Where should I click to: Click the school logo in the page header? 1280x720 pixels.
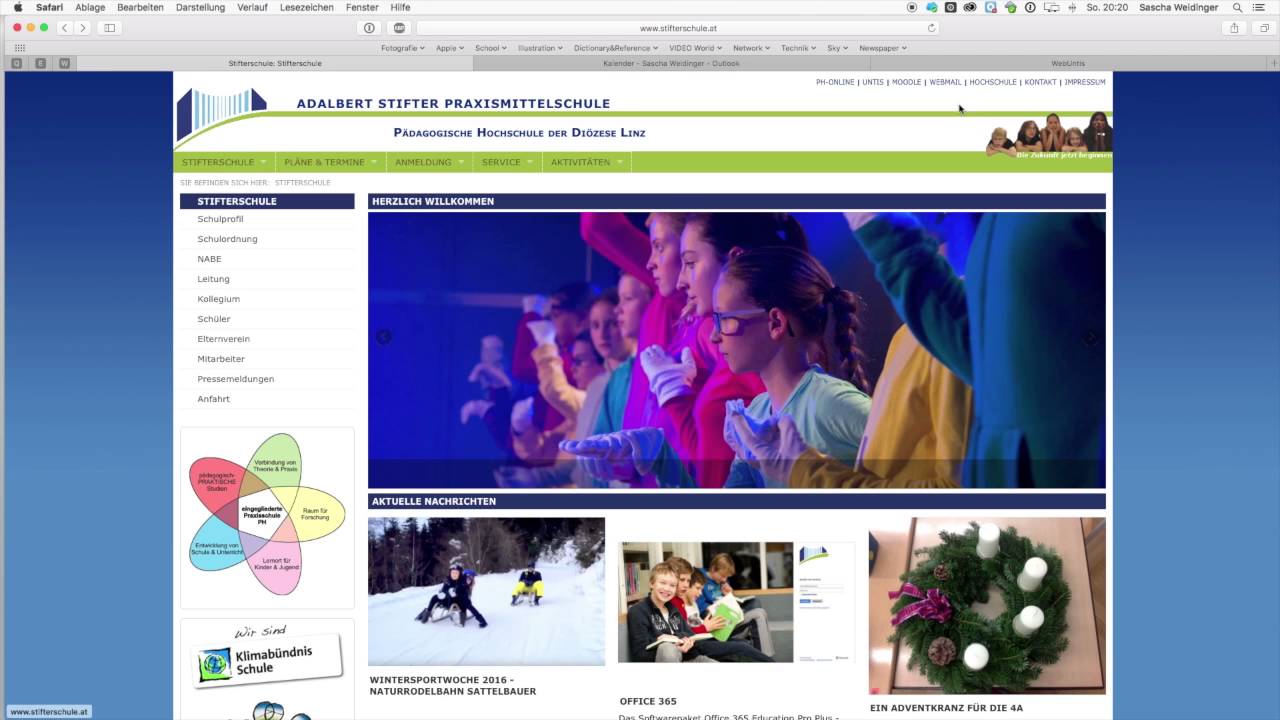click(222, 114)
